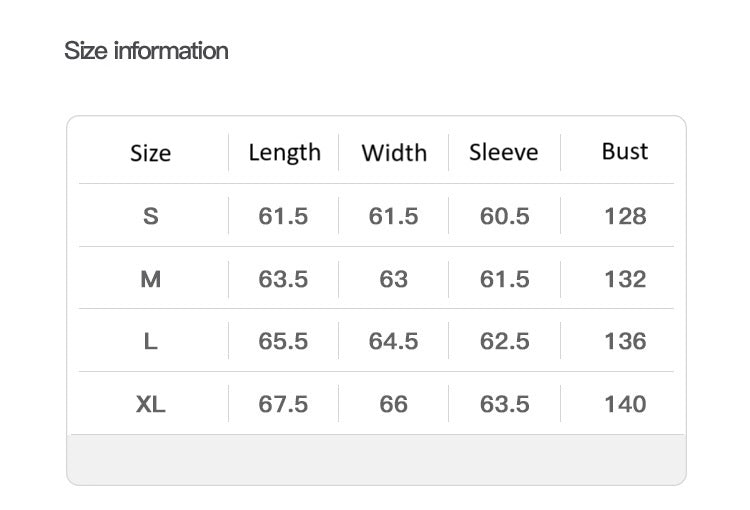Viewport: 750px width, 510px height.
Task: Select the M size row label
Action: (x=150, y=279)
